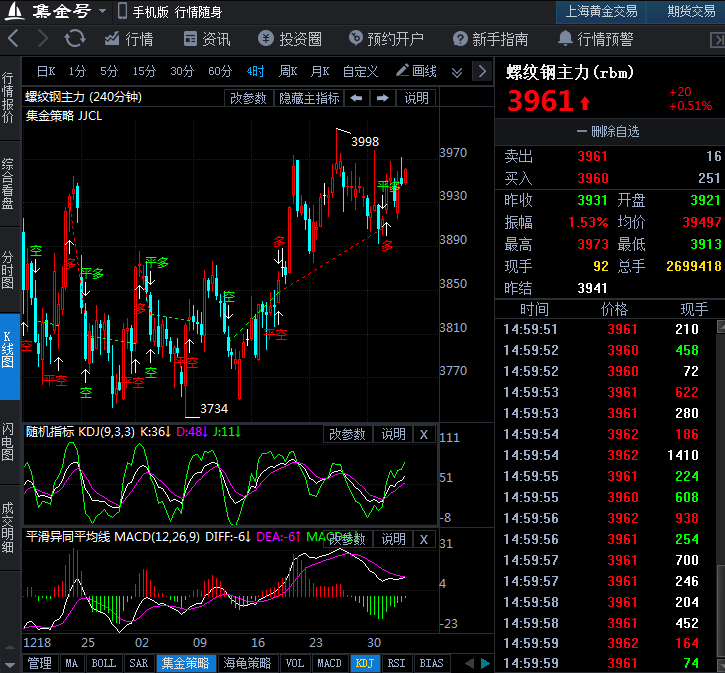This screenshot has height=673, width=725.
Task: Select 周K chart period
Action: [x=288, y=71]
